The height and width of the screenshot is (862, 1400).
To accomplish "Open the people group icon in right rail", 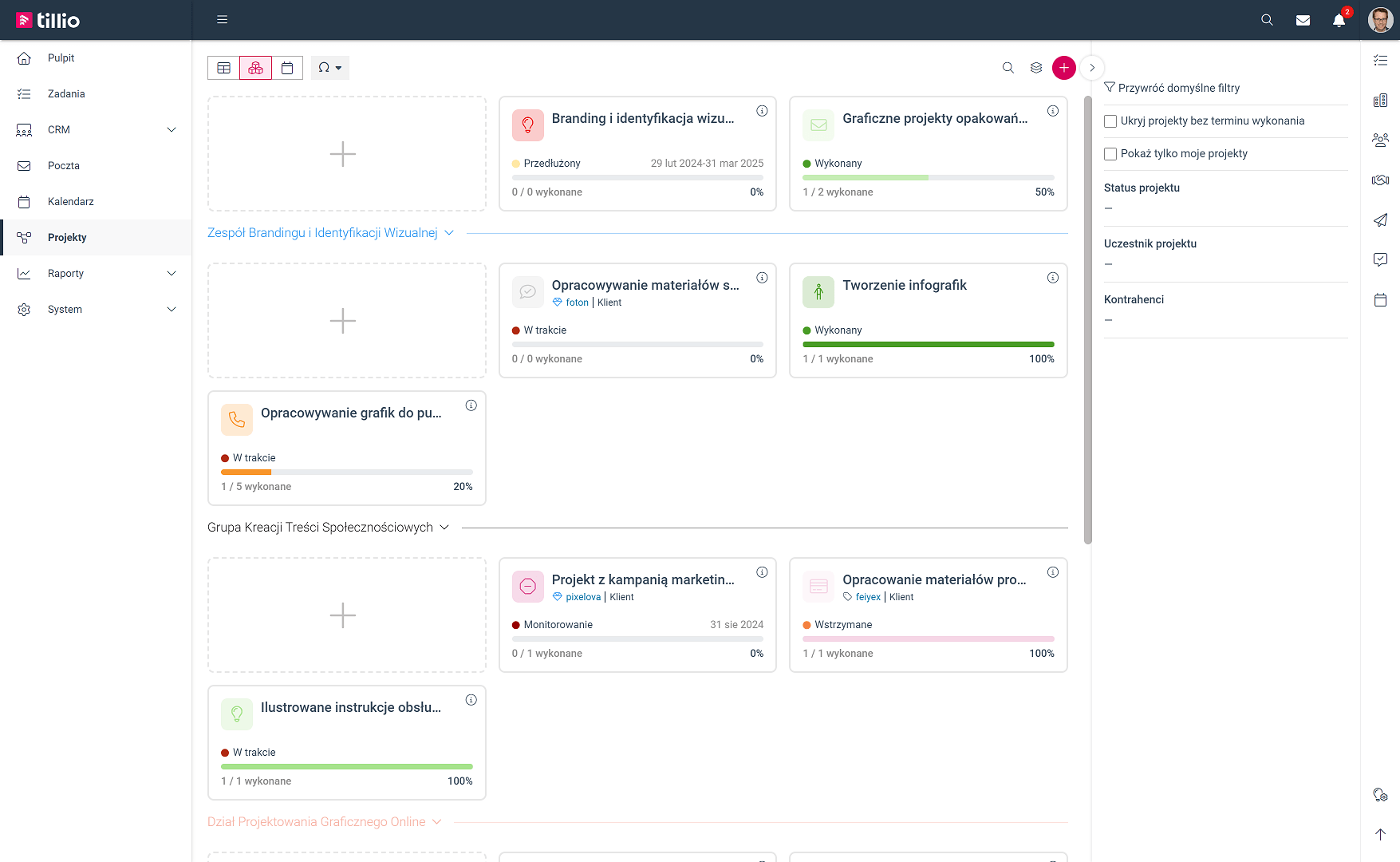I will pos(1380,140).
